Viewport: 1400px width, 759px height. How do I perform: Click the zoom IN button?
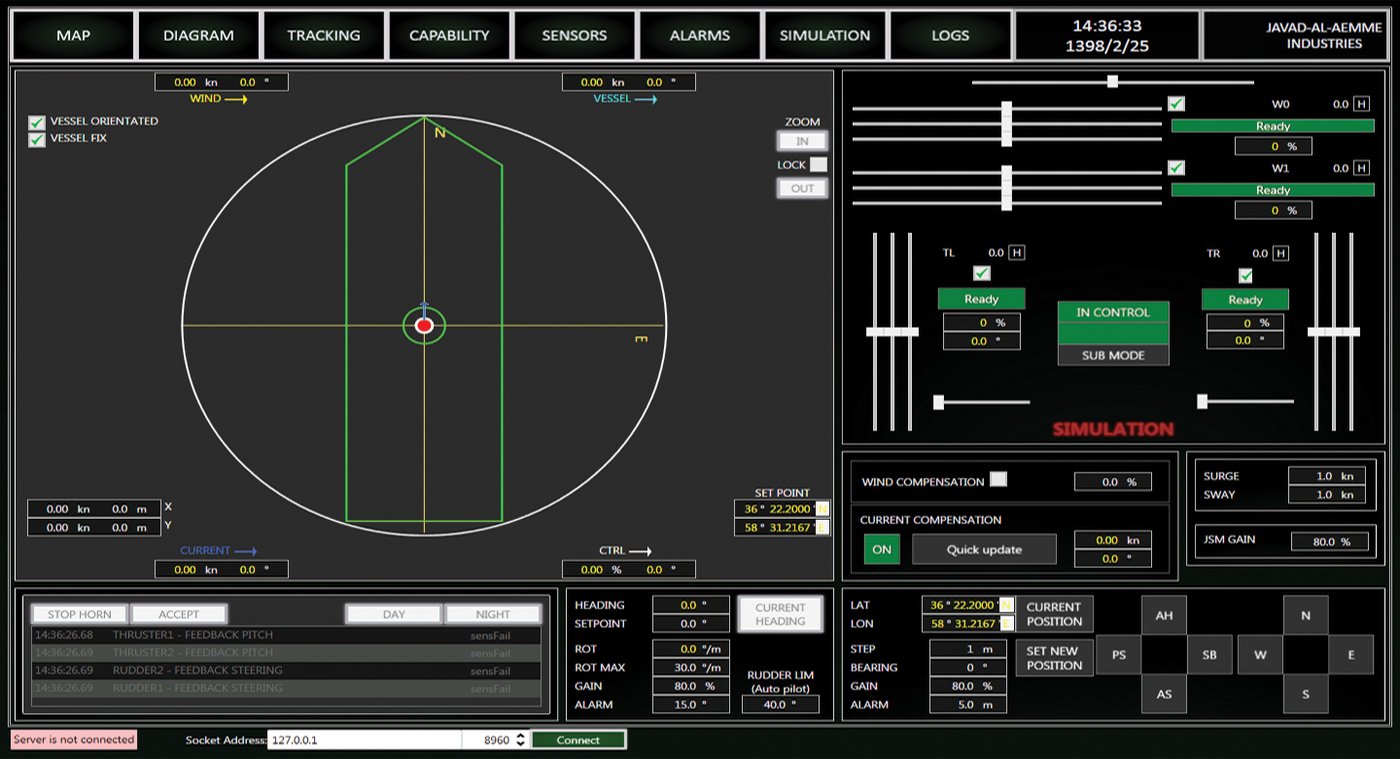coord(803,142)
